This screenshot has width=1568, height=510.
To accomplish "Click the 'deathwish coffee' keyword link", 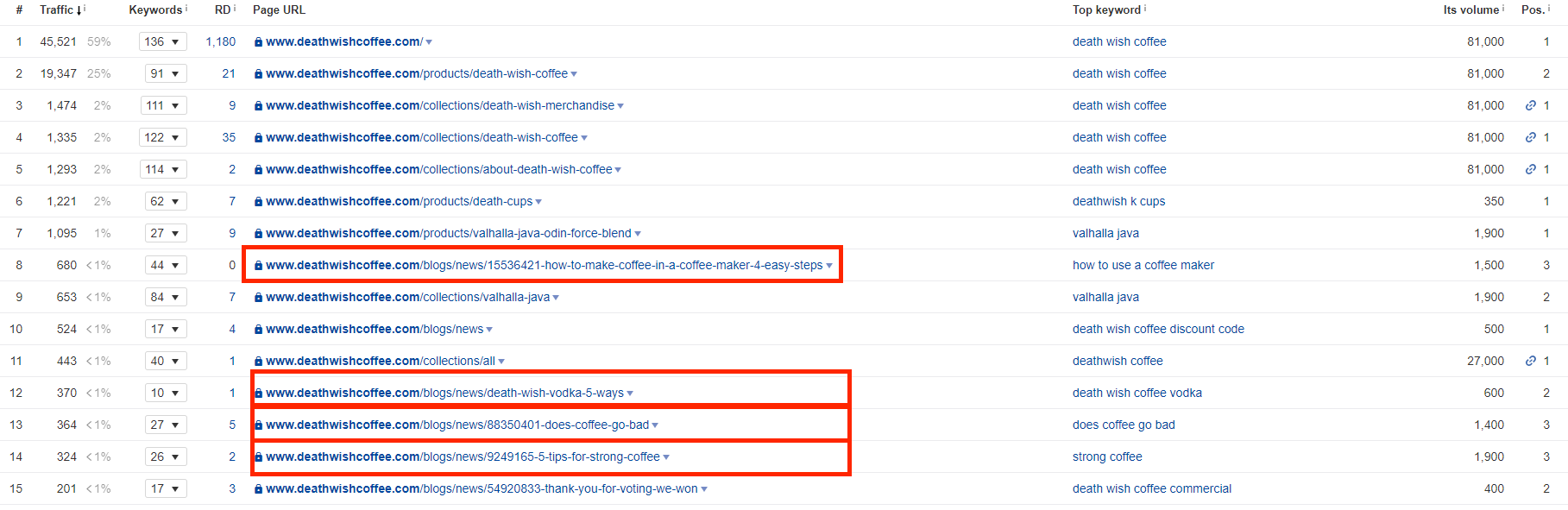I will click(x=1118, y=361).
